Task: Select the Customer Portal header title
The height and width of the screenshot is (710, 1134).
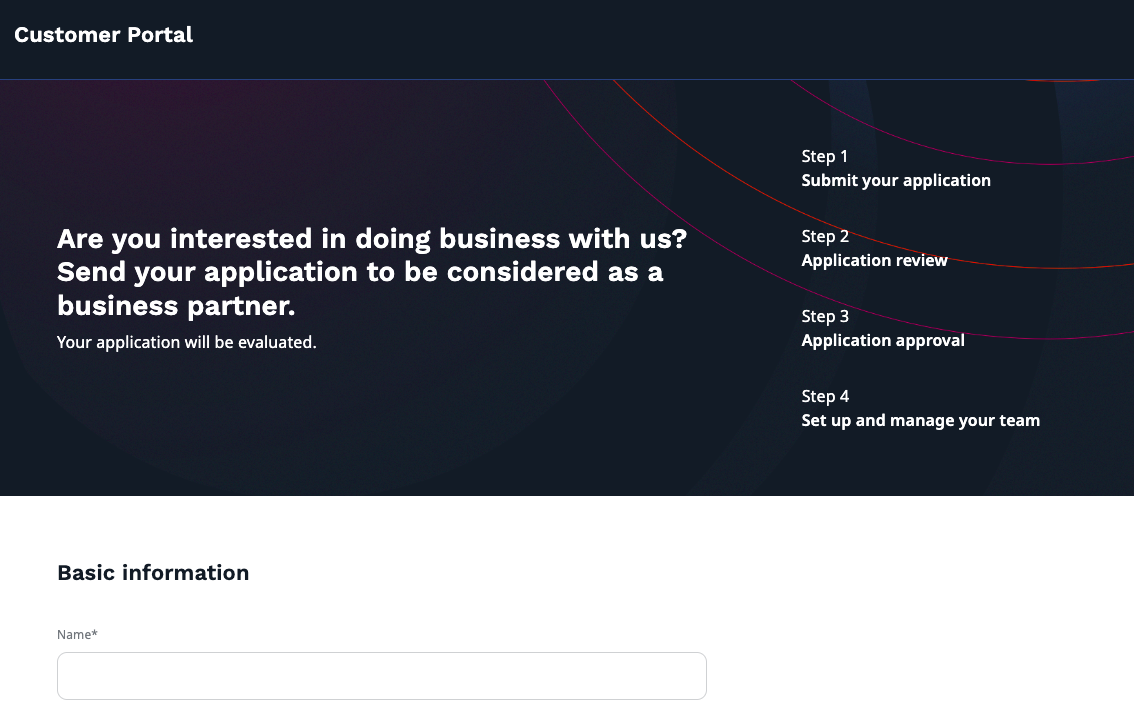Action: [103, 34]
